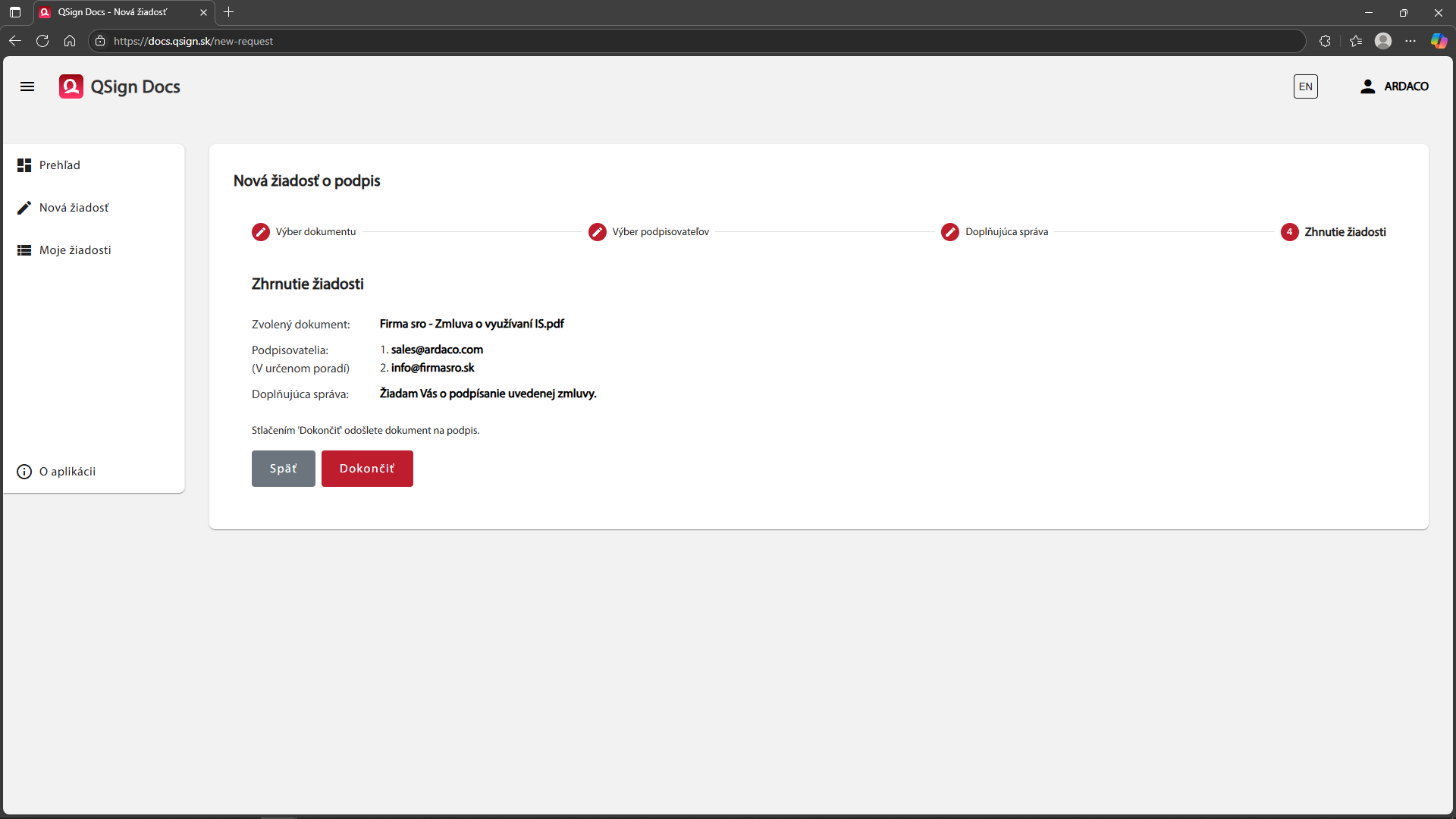Open Prehľad menu item
This screenshot has height=819, width=1456.
point(60,165)
